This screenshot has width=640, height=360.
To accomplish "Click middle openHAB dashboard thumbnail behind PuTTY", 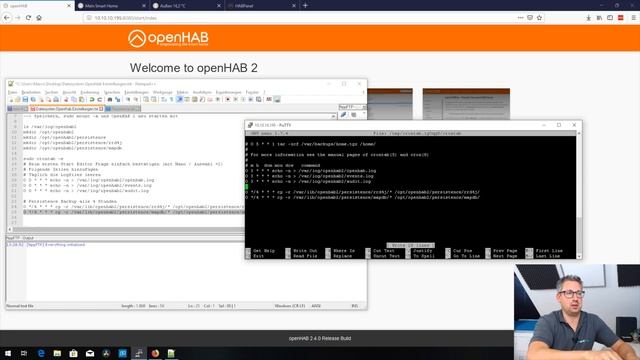I will [390, 104].
